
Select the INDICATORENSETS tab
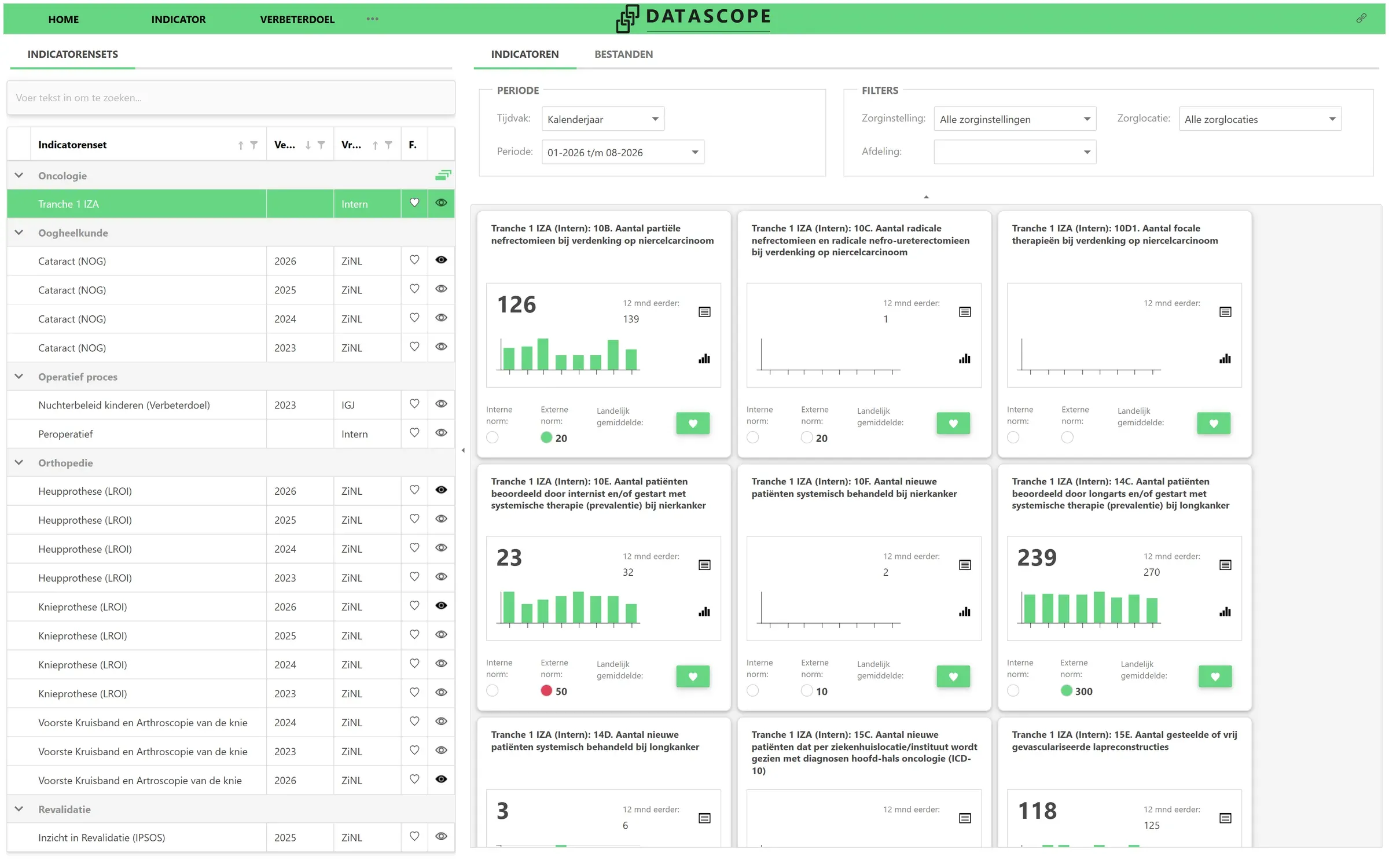coord(73,54)
